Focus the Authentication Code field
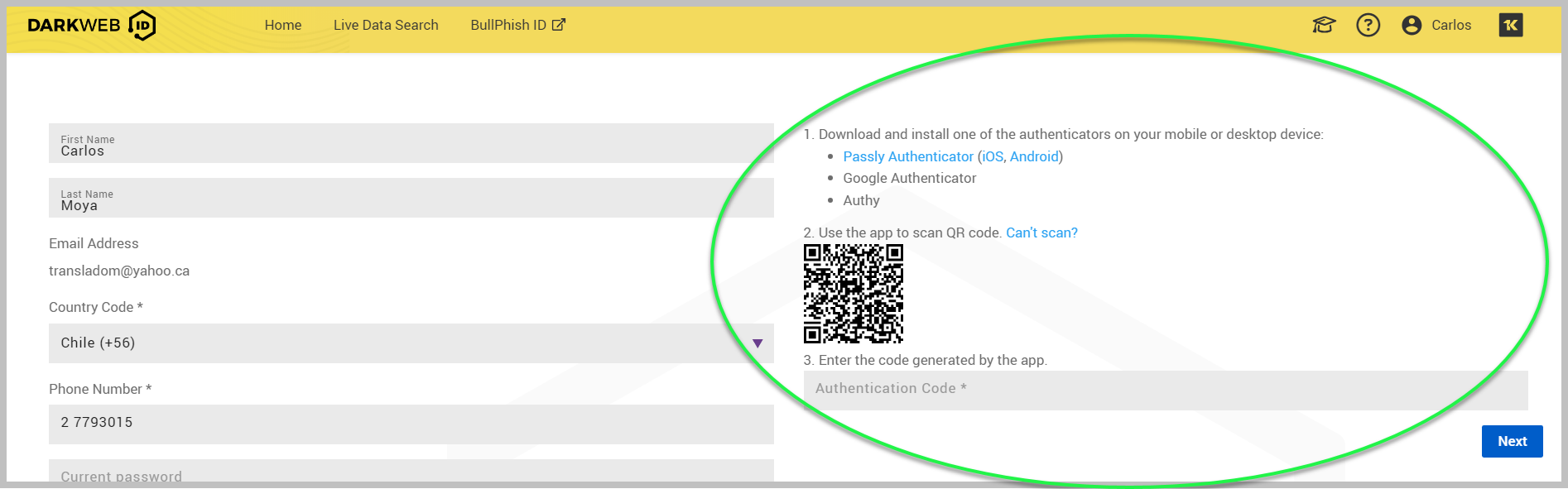 click(x=1165, y=389)
